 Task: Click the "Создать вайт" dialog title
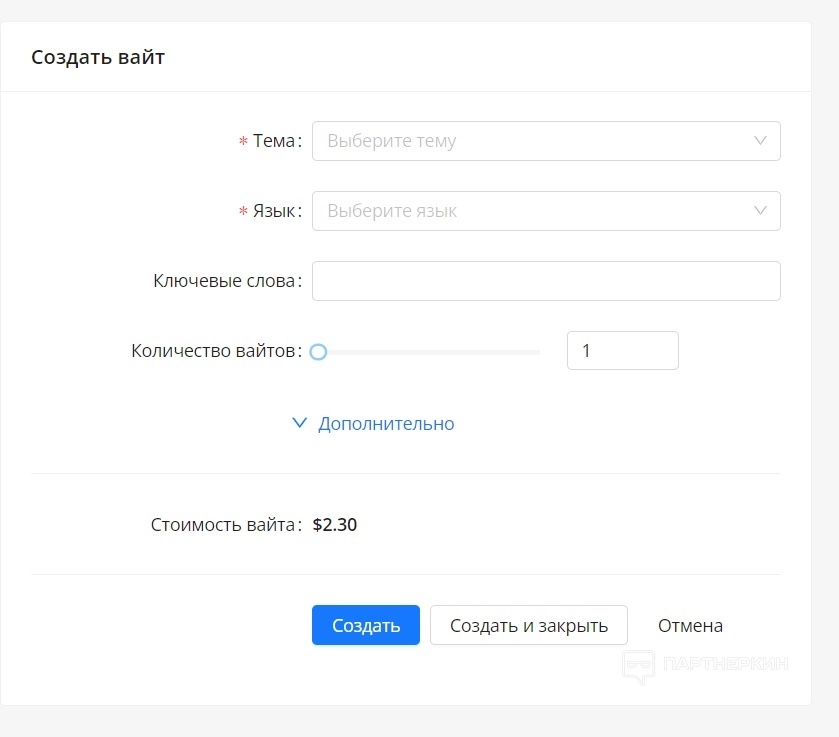click(98, 57)
